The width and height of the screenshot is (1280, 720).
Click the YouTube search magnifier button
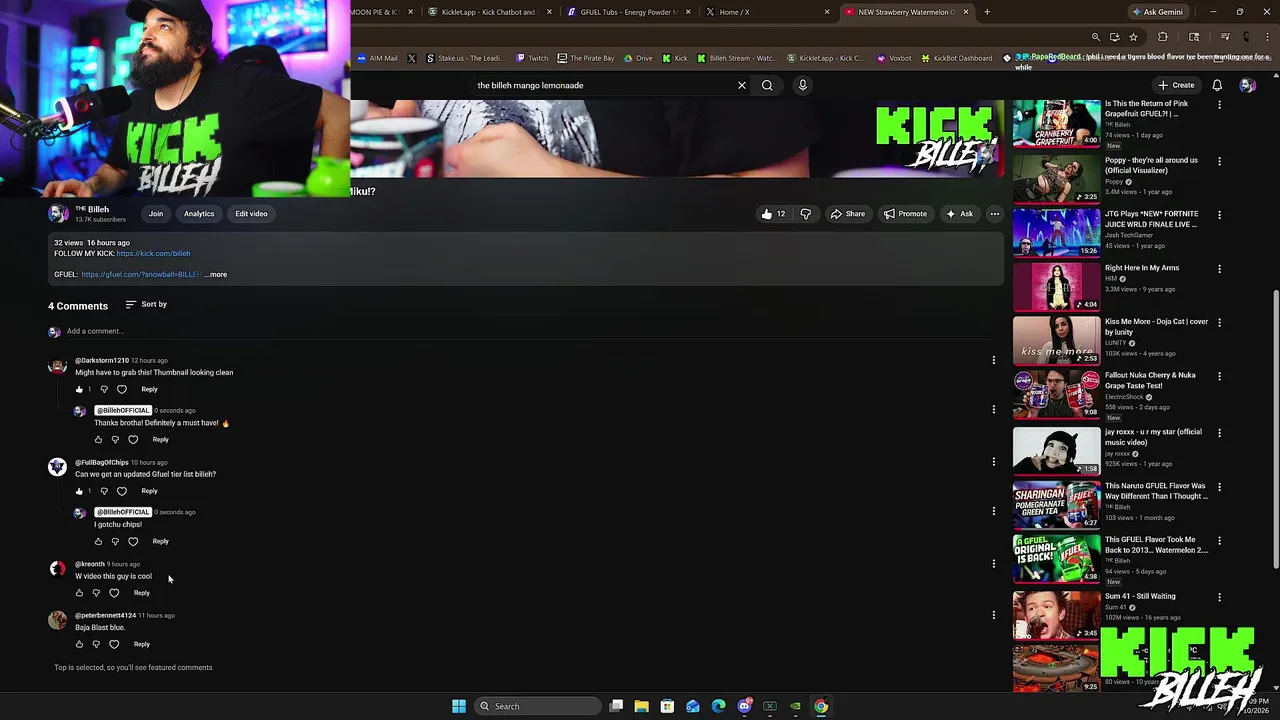click(767, 85)
